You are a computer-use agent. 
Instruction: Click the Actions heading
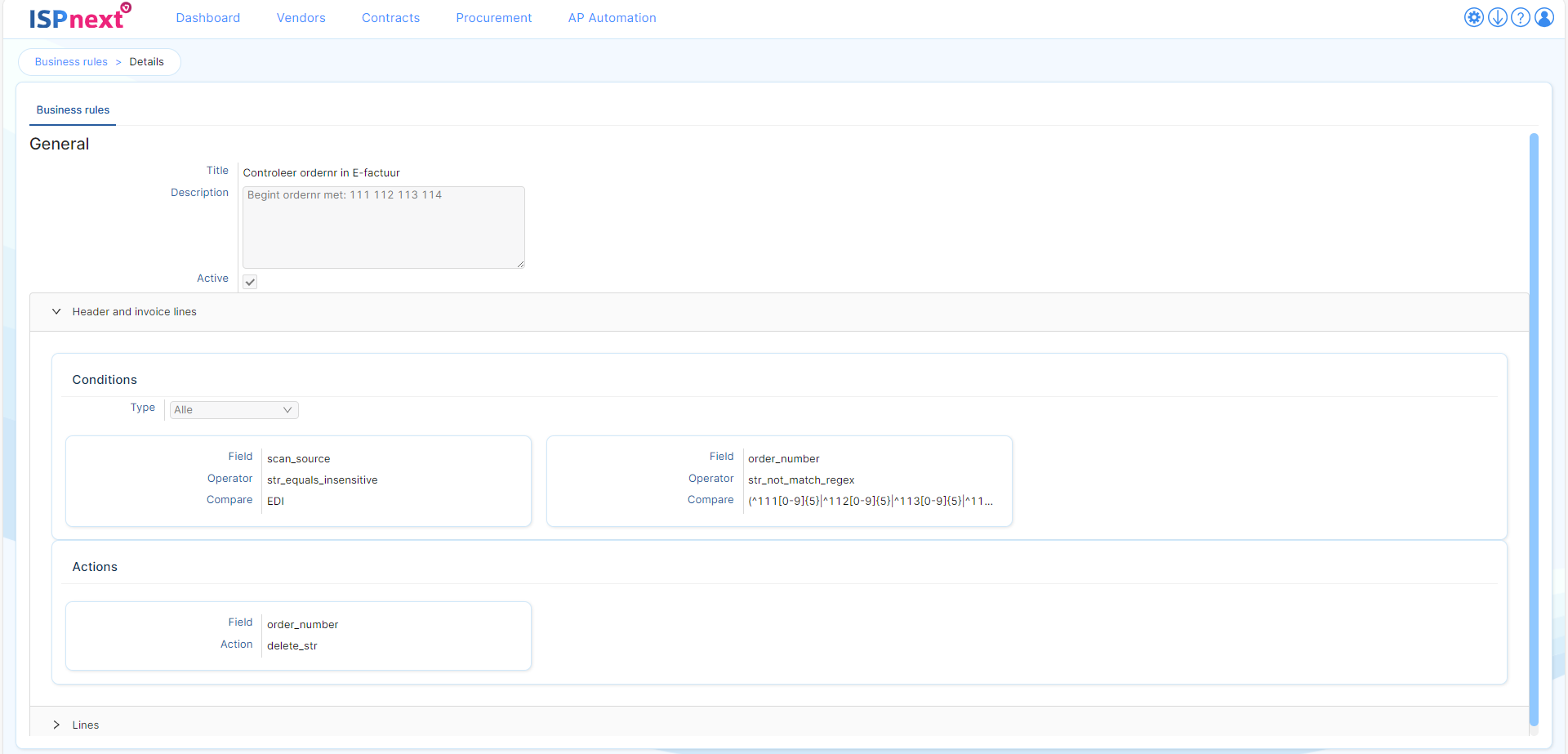click(x=95, y=567)
